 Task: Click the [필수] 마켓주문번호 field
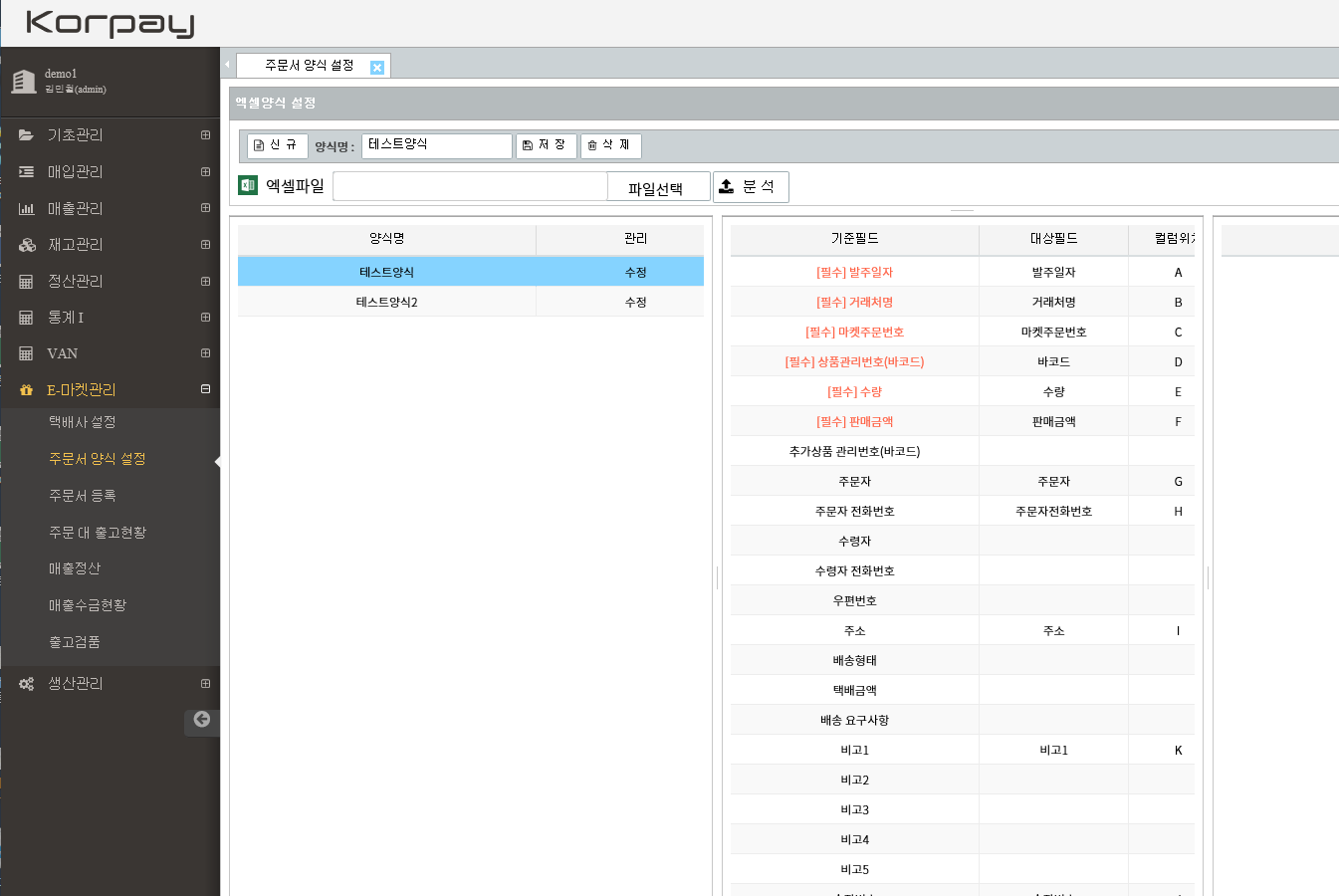click(854, 332)
